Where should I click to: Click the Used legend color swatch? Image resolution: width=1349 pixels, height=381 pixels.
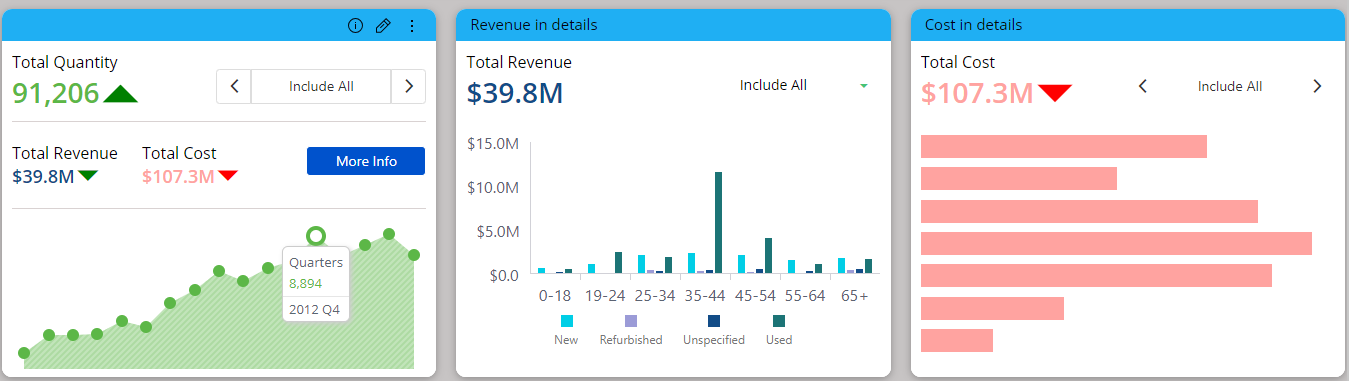pyautogui.click(x=779, y=321)
